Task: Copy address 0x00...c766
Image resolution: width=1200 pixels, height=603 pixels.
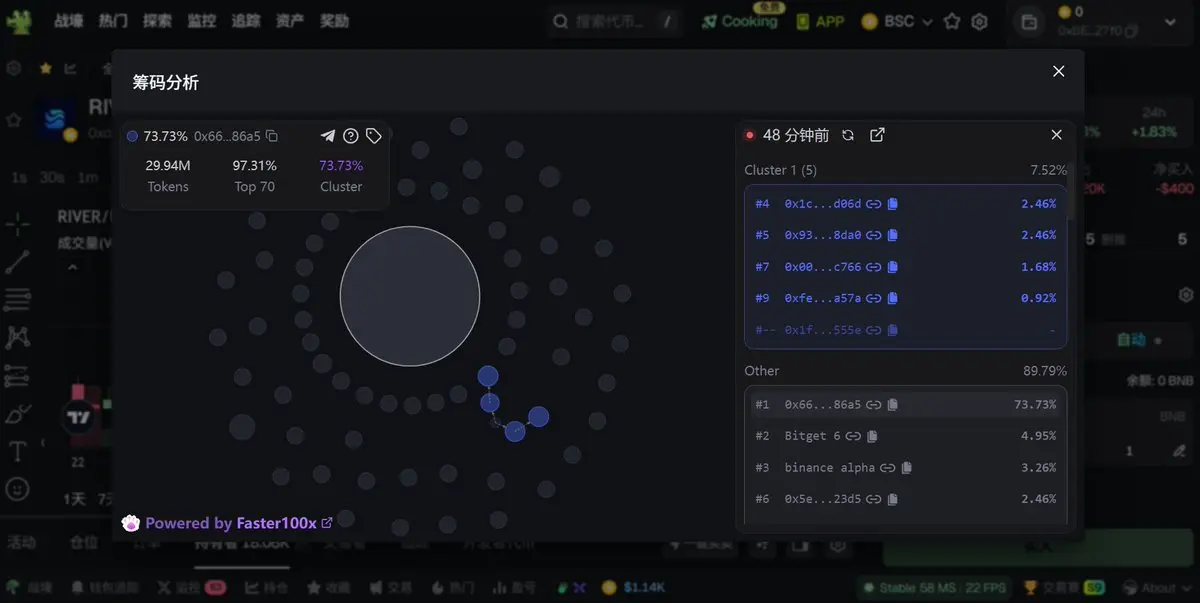Action: (893, 267)
